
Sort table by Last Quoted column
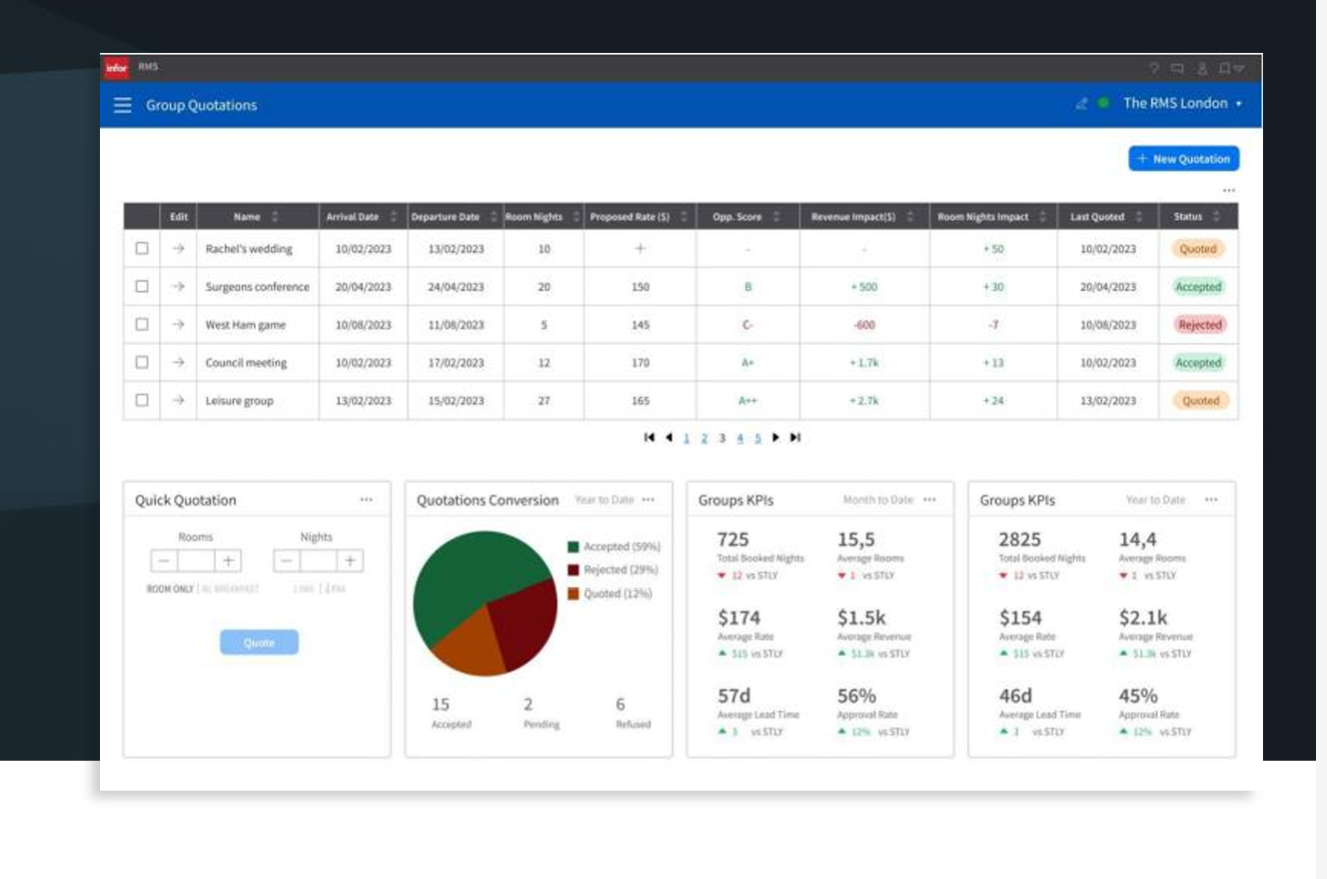point(1139,217)
